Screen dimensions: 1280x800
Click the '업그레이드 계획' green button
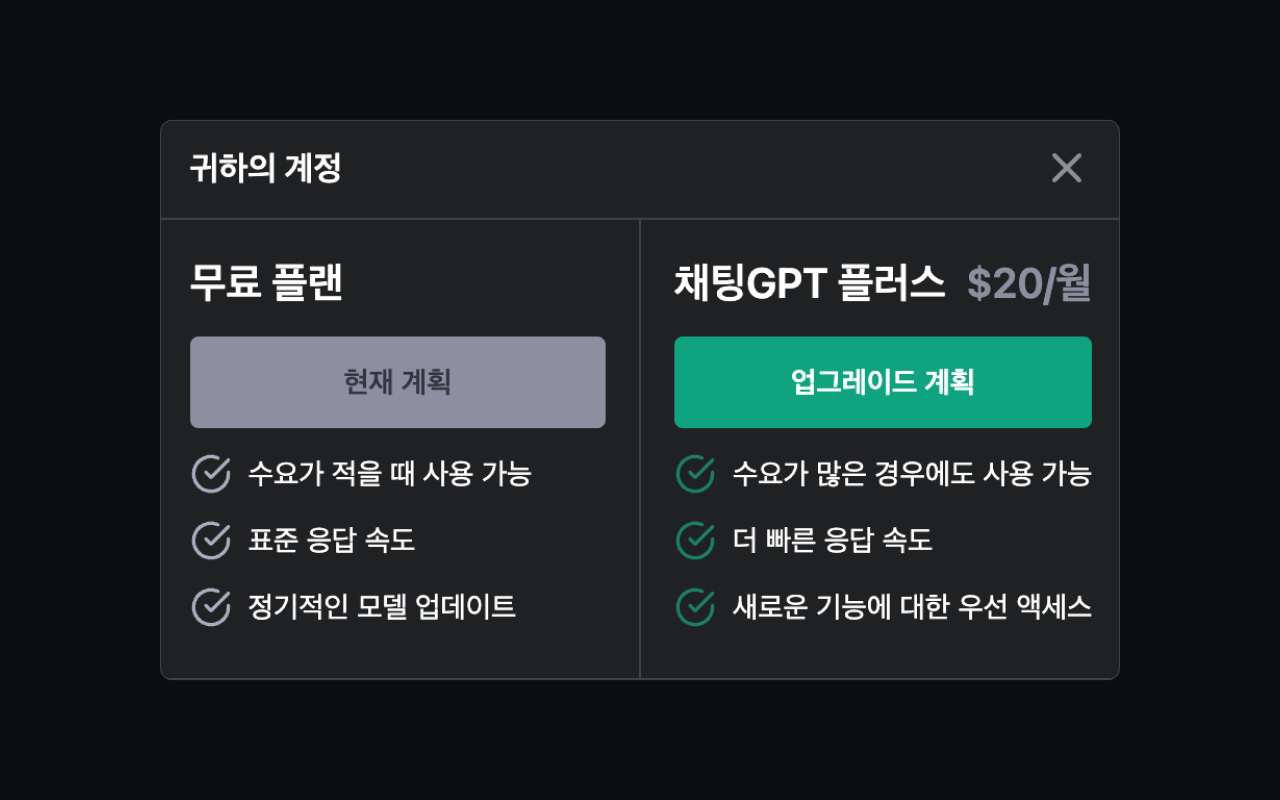click(883, 382)
